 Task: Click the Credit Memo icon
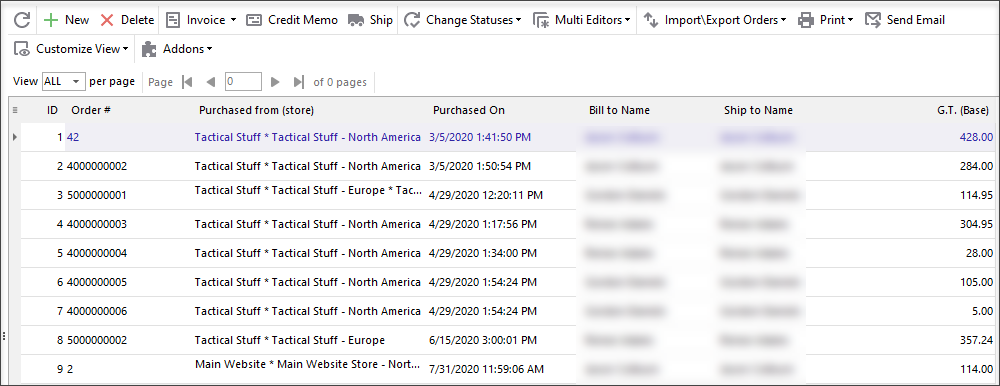(x=254, y=20)
